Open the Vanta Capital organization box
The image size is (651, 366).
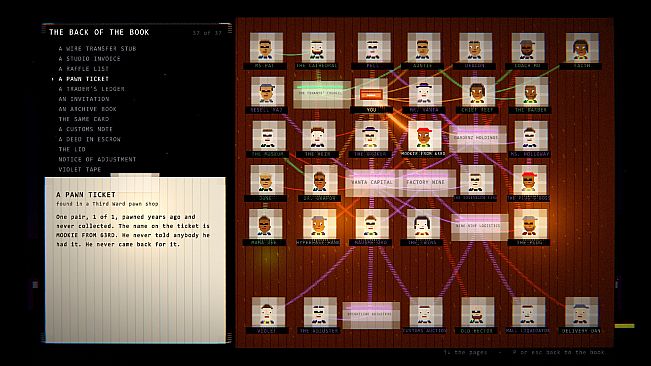point(371,183)
